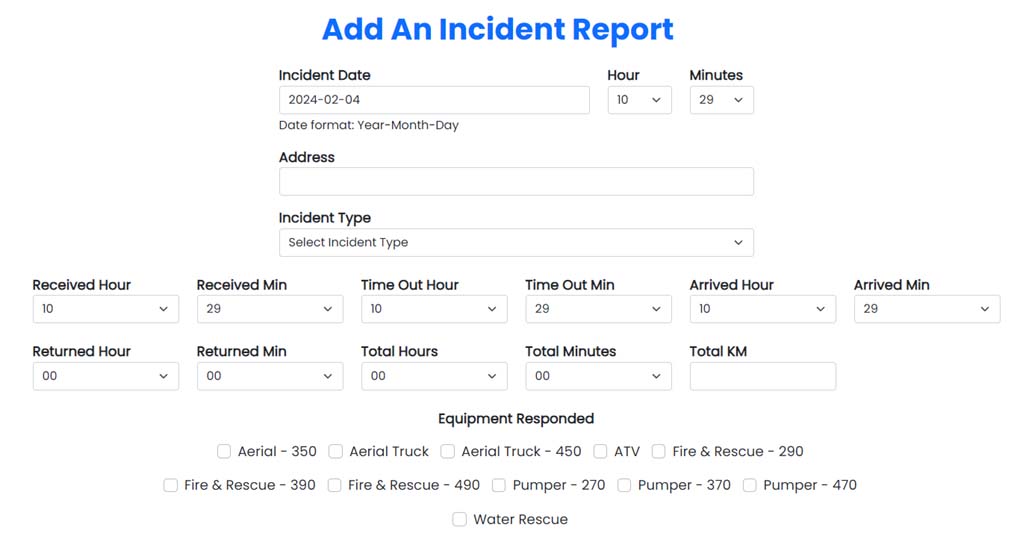Click the Incident Date input field
1014x539 pixels.
[433, 100]
